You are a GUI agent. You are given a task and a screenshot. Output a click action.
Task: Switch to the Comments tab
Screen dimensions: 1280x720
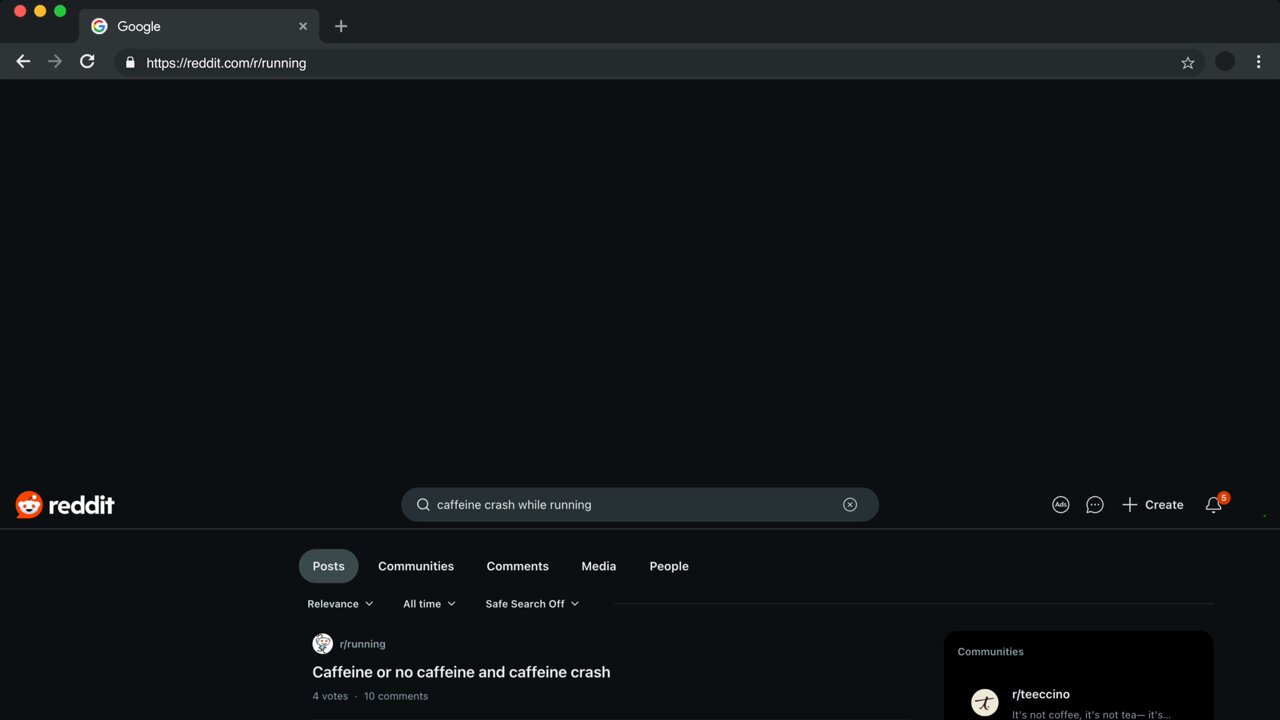(x=517, y=566)
